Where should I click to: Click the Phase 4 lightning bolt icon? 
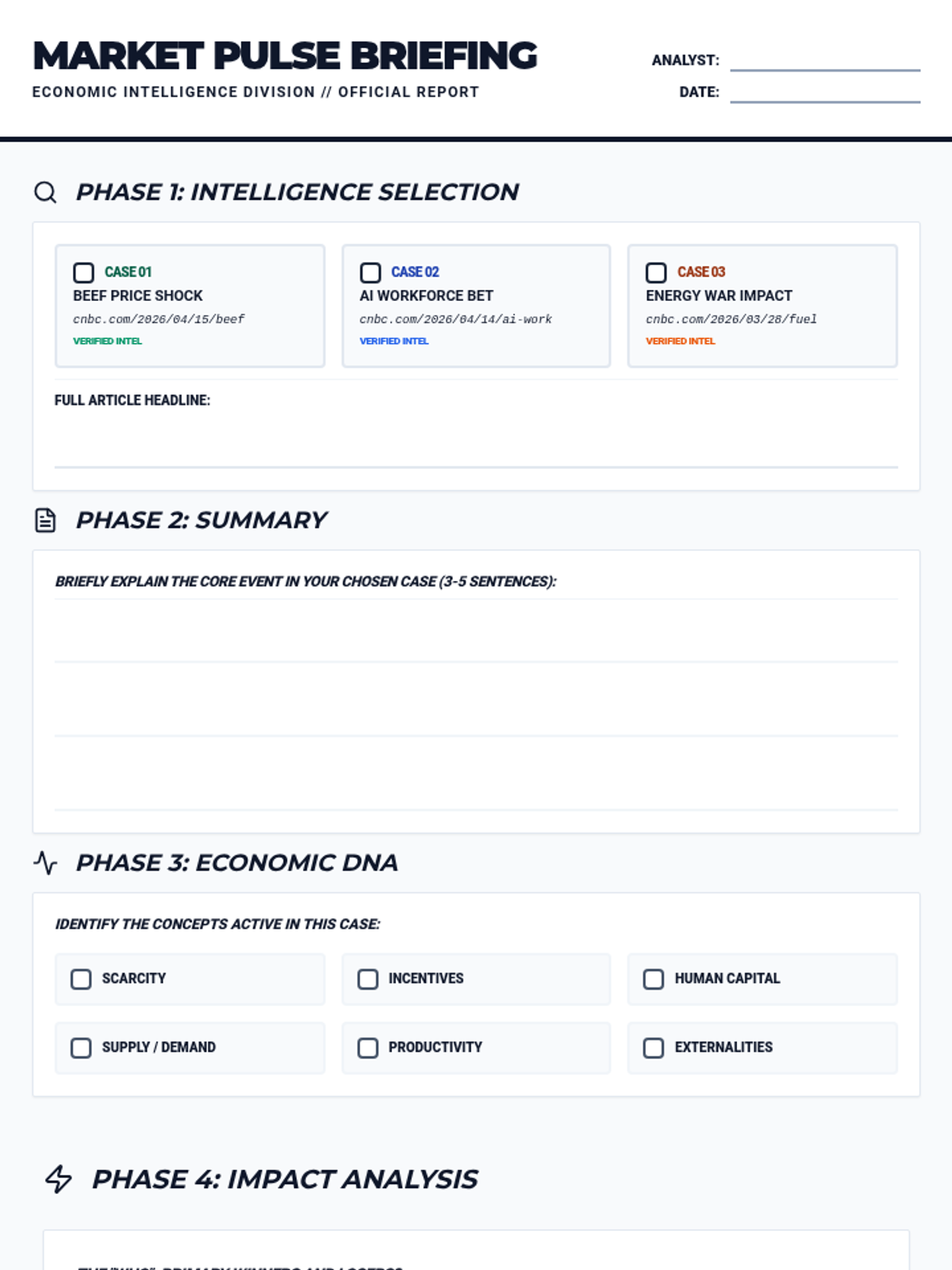[x=59, y=1180]
